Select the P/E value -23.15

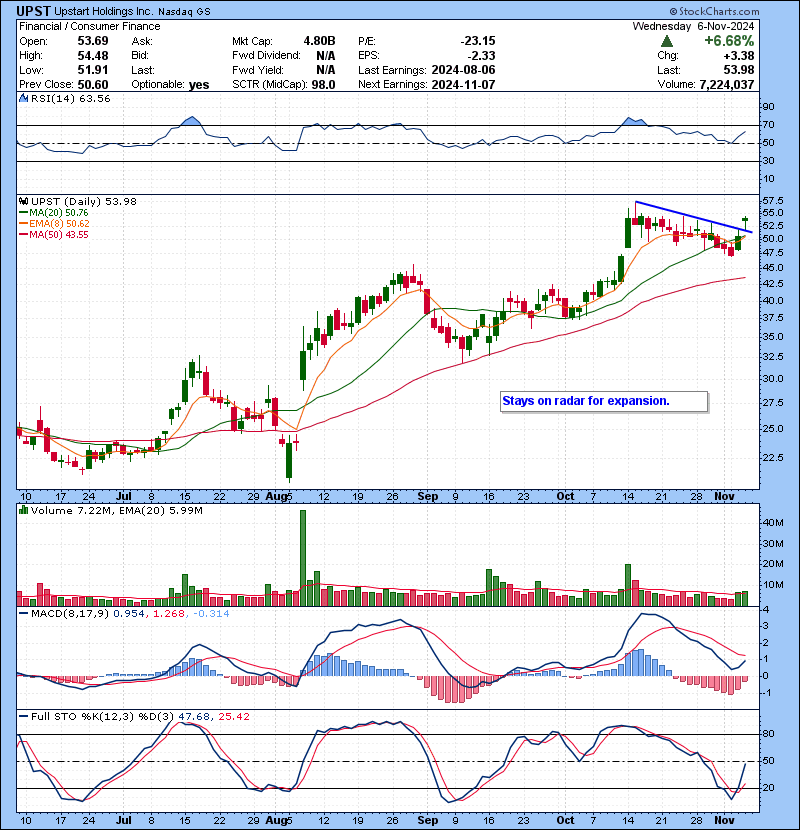point(478,41)
